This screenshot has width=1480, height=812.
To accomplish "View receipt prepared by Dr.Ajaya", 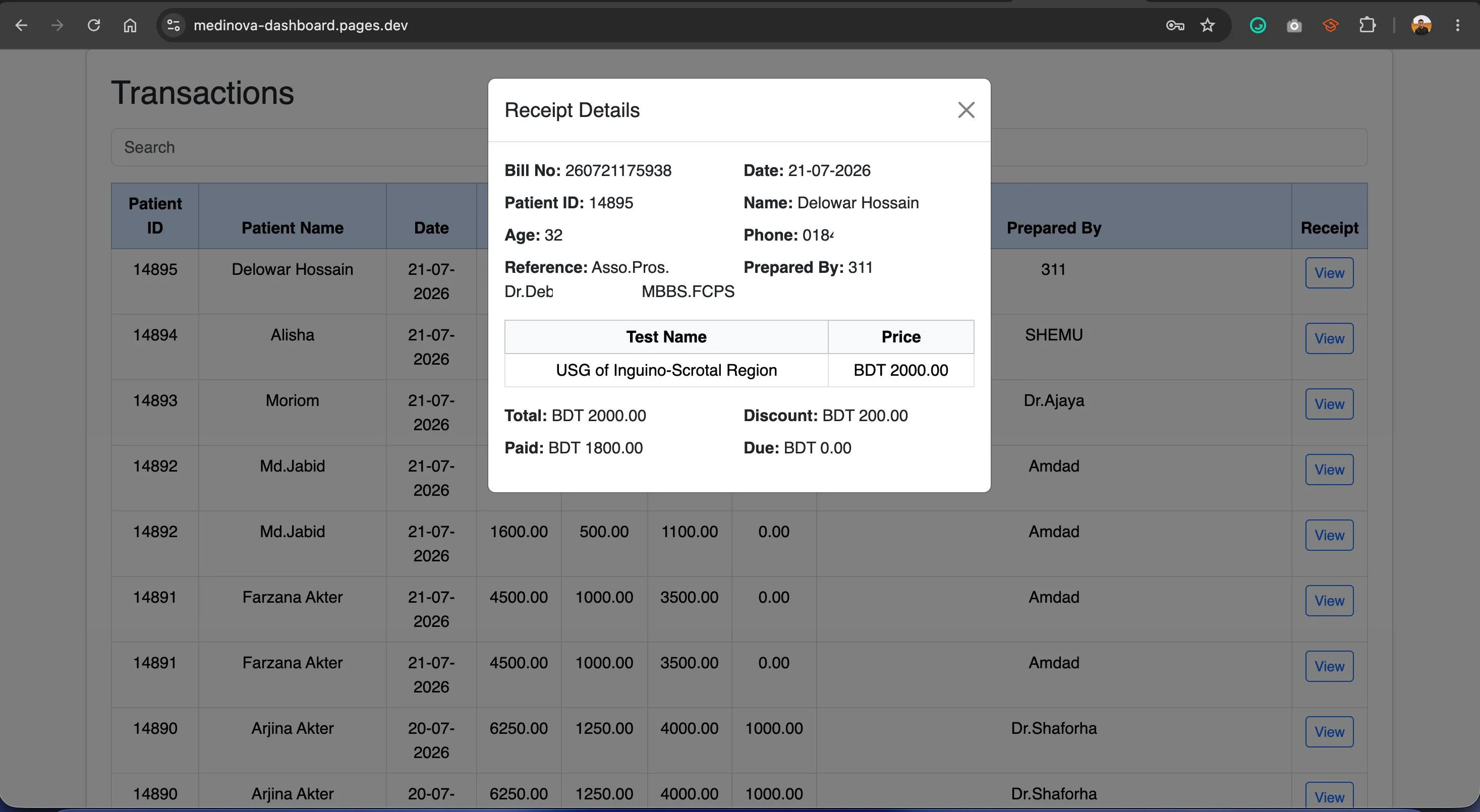I will pyautogui.click(x=1329, y=403).
